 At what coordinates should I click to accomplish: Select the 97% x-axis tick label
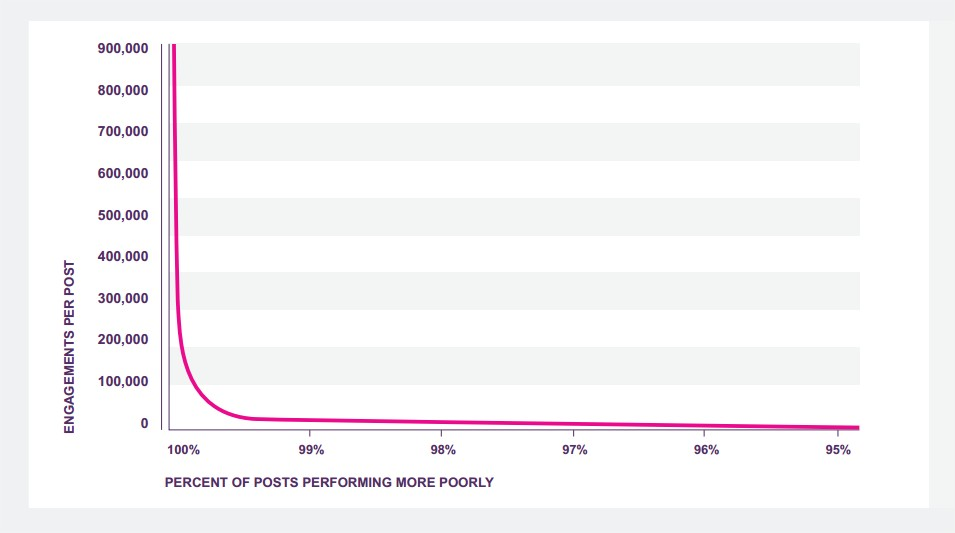(574, 450)
